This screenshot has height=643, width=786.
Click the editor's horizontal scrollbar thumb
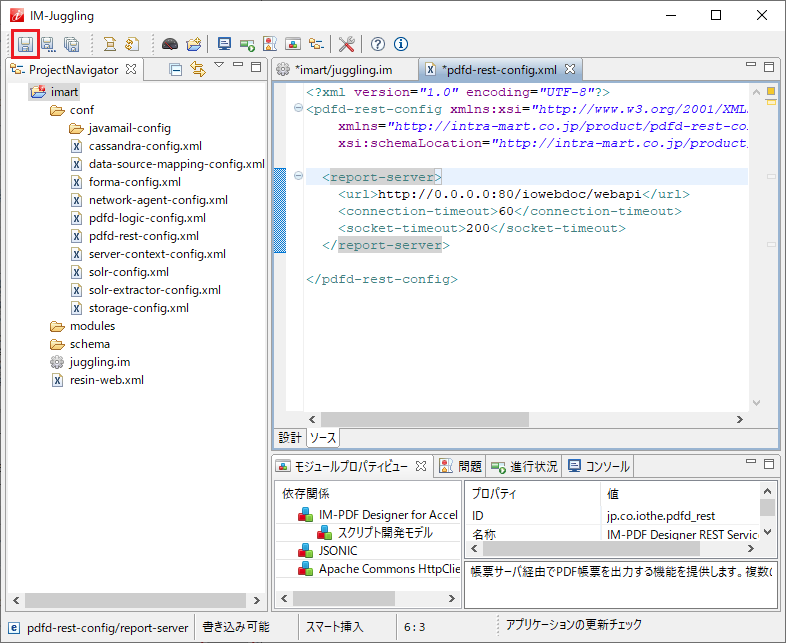coord(426,419)
